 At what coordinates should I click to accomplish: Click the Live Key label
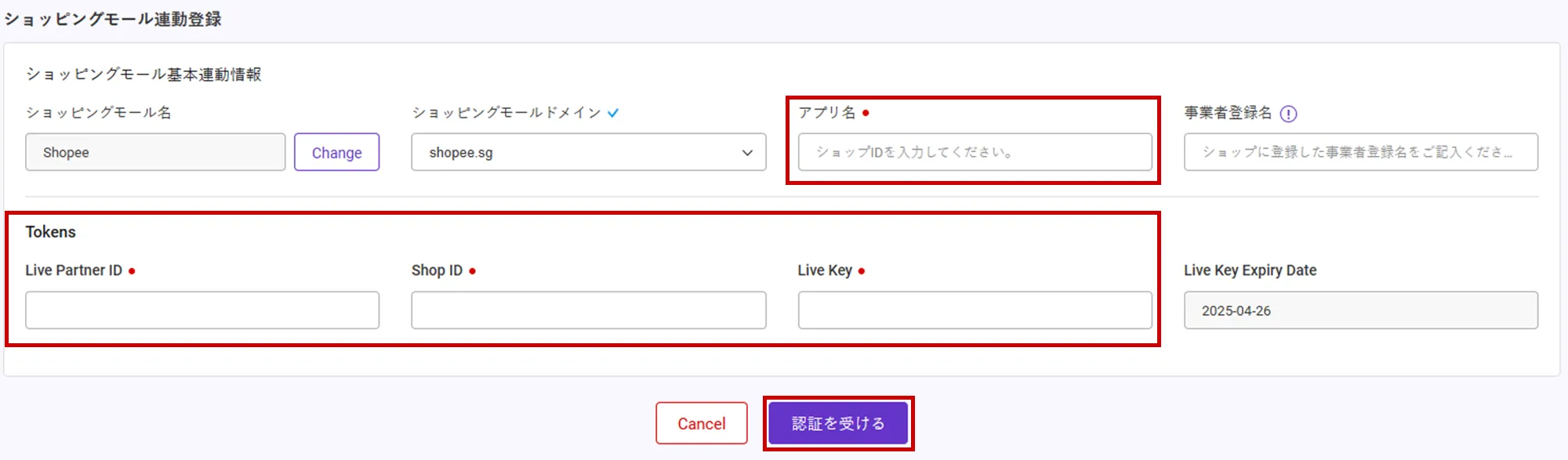(x=825, y=270)
